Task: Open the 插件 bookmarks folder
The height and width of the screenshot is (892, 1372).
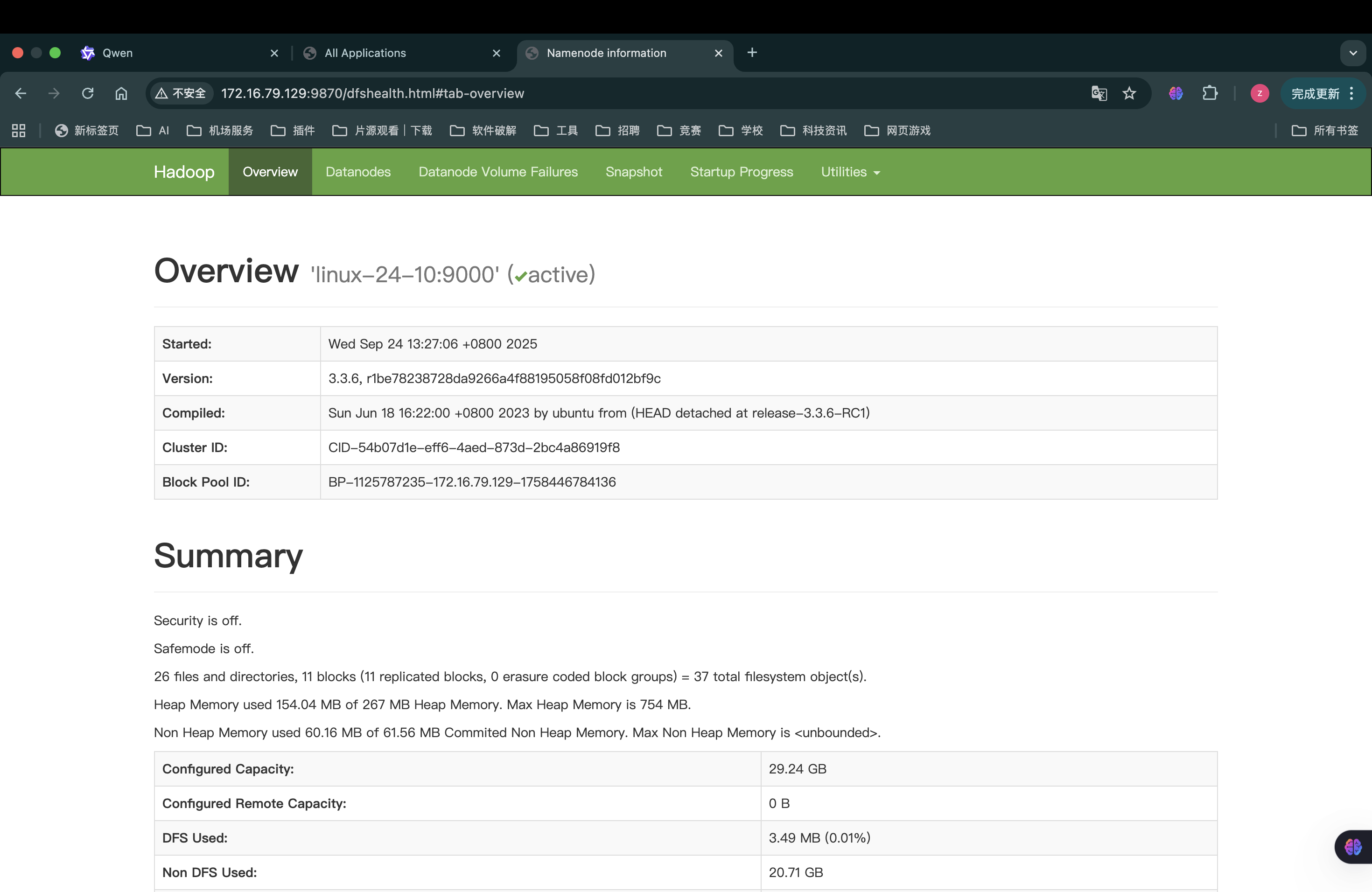Action: (x=293, y=131)
